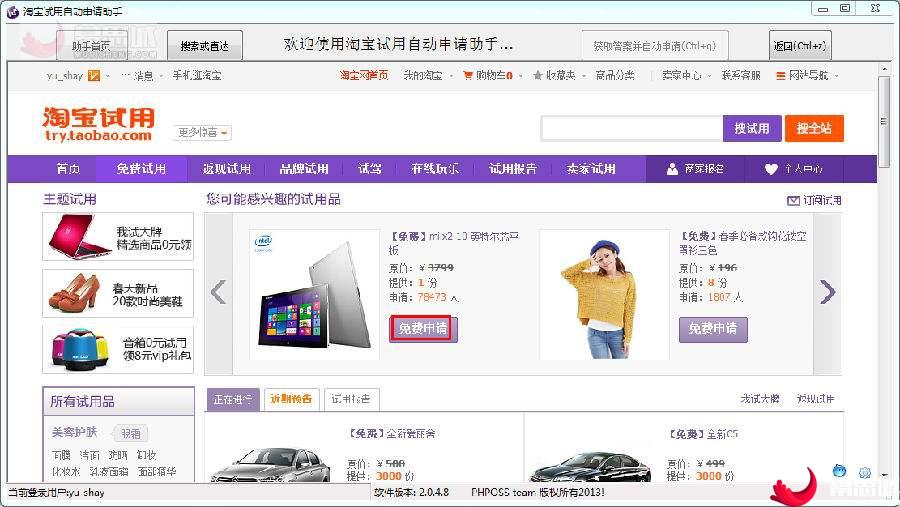Open the silver car trial image
Screen dimensions: 900x507
[x=270, y=464]
